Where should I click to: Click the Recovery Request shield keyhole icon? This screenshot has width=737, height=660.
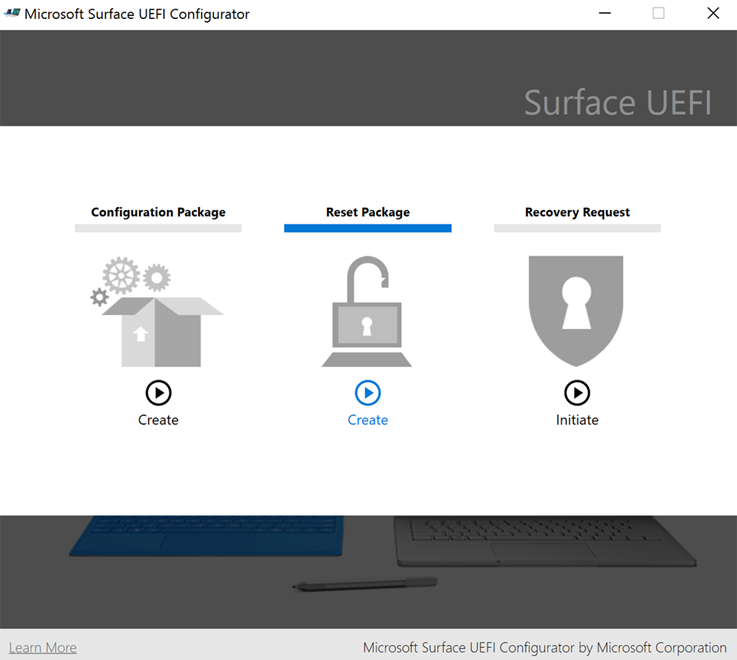[x=576, y=311]
